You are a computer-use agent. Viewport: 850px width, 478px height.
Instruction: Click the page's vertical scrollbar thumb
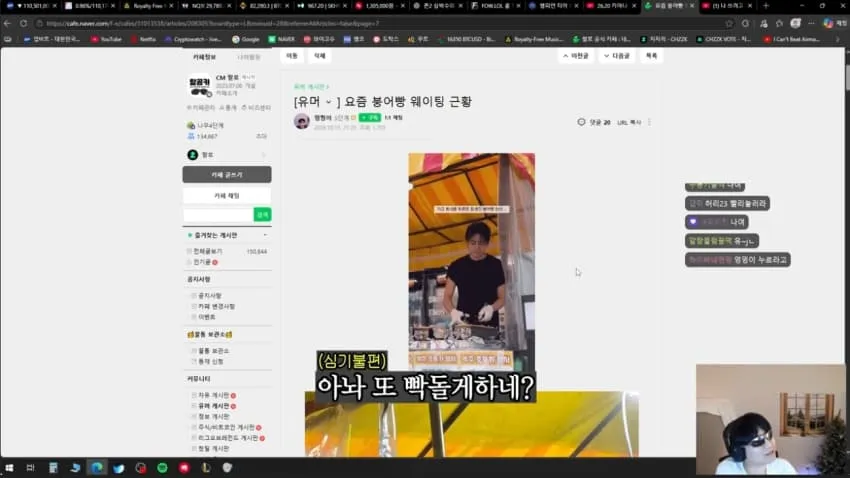click(x=847, y=77)
